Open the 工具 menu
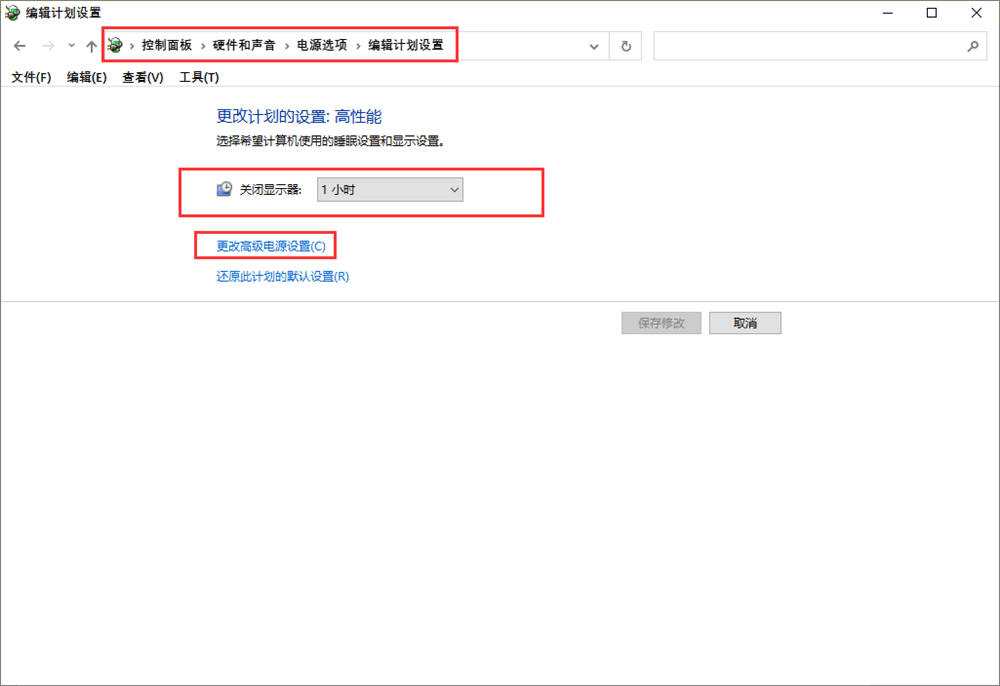 [199, 77]
